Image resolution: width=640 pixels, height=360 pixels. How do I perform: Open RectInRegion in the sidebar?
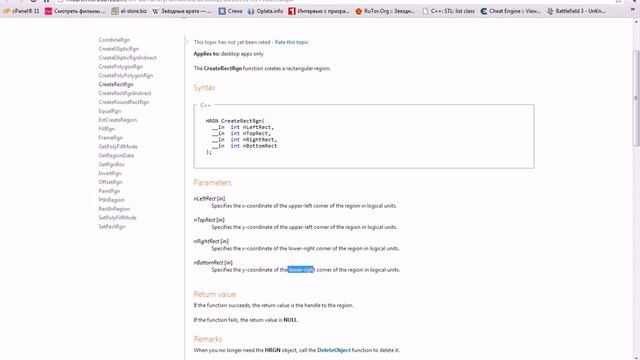click(114, 209)
